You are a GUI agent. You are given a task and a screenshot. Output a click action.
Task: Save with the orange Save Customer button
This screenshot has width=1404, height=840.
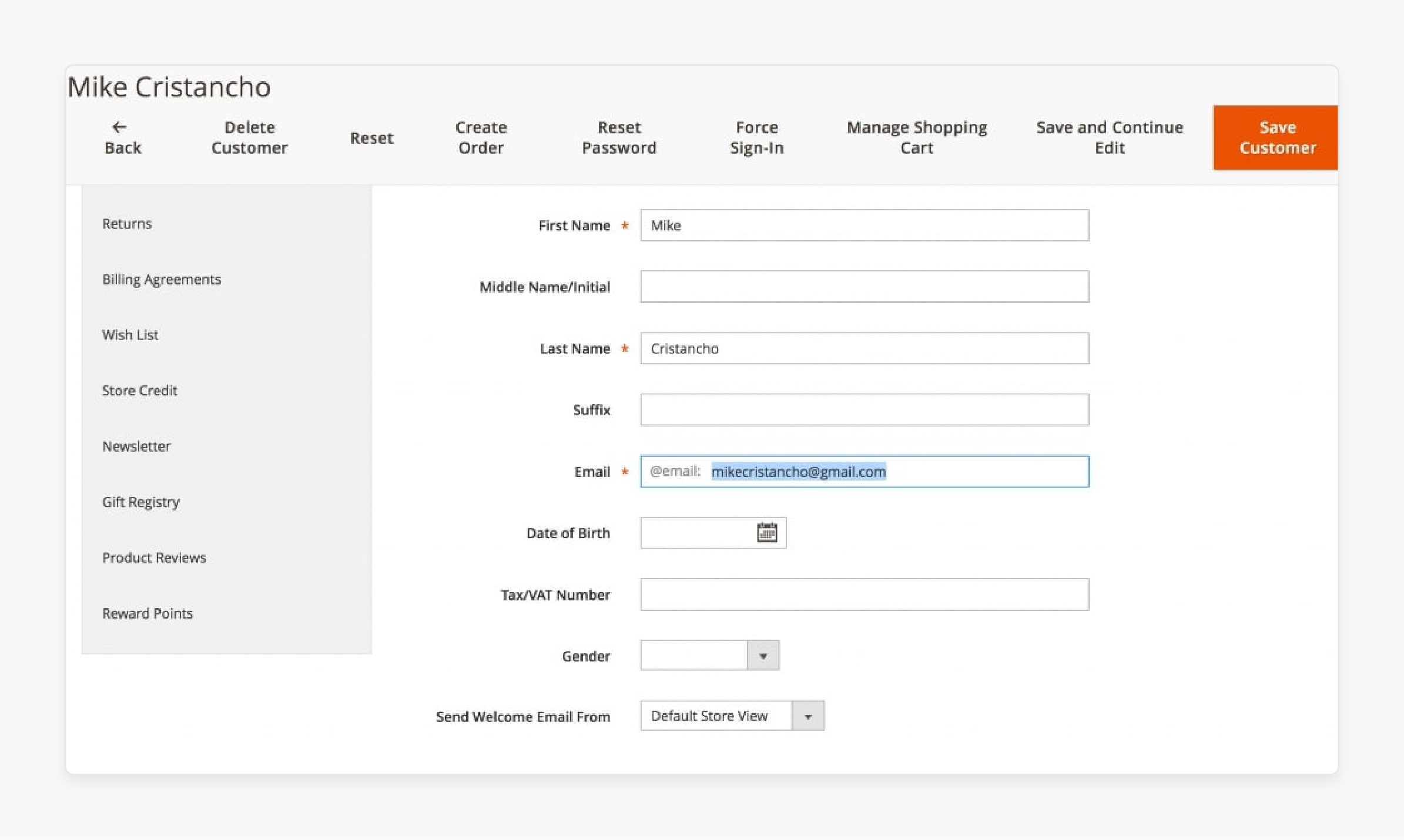1275,138
